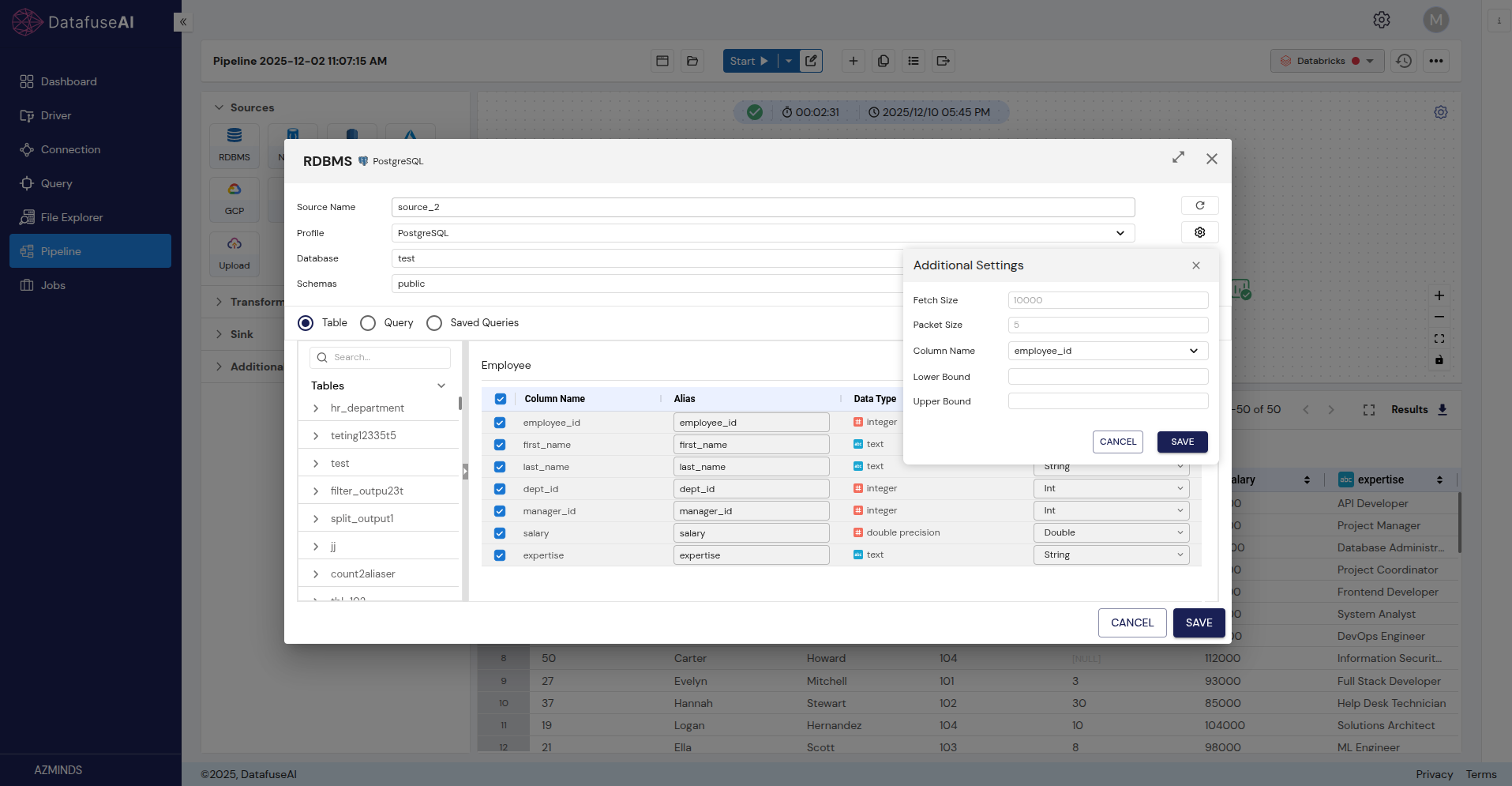1512x786 pixels.
Task: Click the File Explorer sidebar icon
Action: click(27, 217)
